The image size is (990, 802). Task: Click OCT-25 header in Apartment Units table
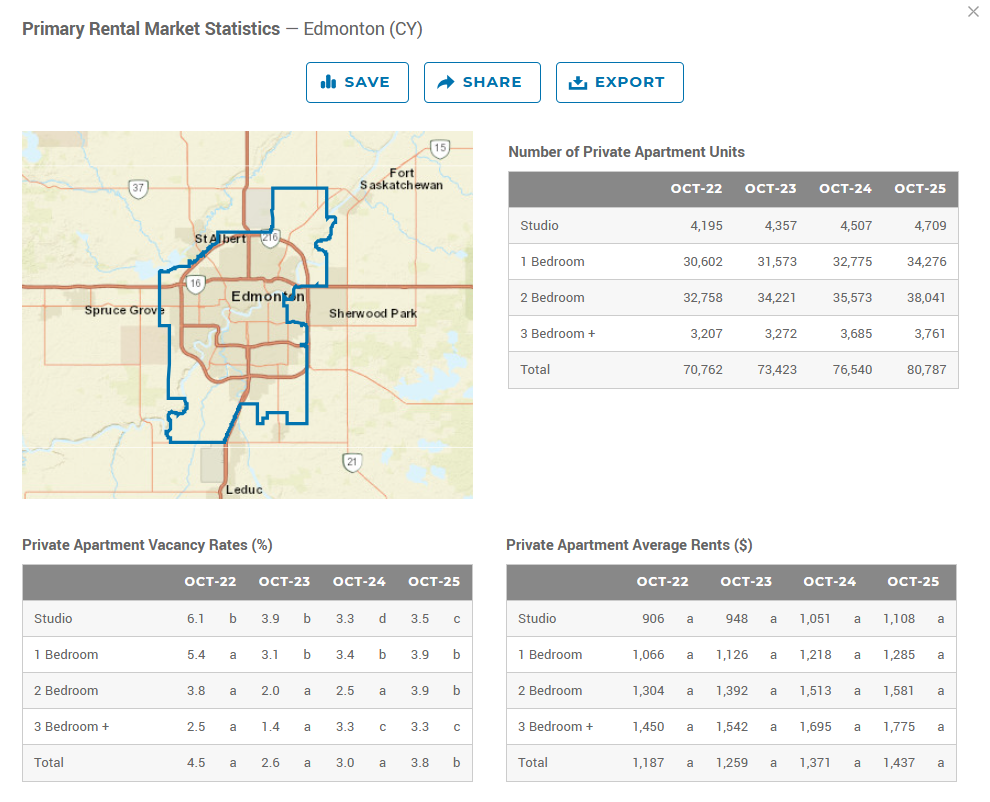click(x=920, y=189)
